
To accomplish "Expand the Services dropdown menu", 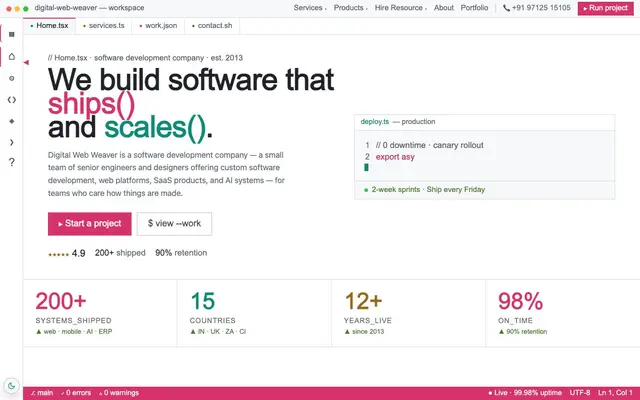I will [x=310, y=8].
